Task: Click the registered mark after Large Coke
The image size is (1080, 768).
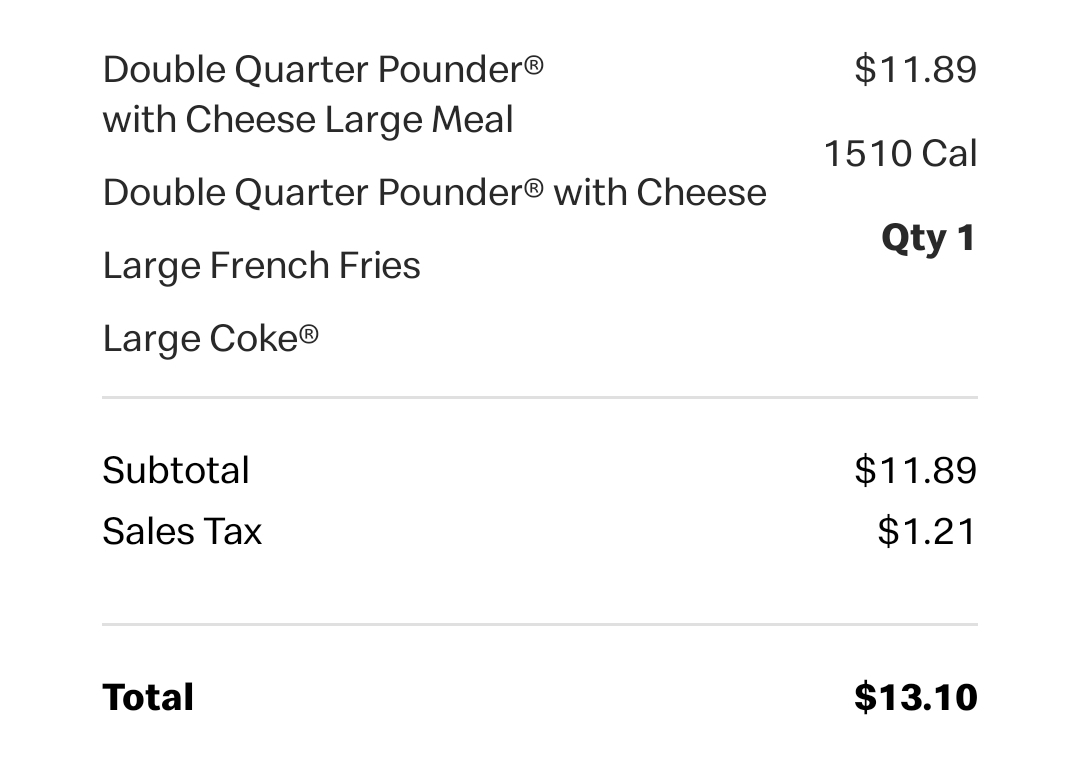Action: (309, 334)
